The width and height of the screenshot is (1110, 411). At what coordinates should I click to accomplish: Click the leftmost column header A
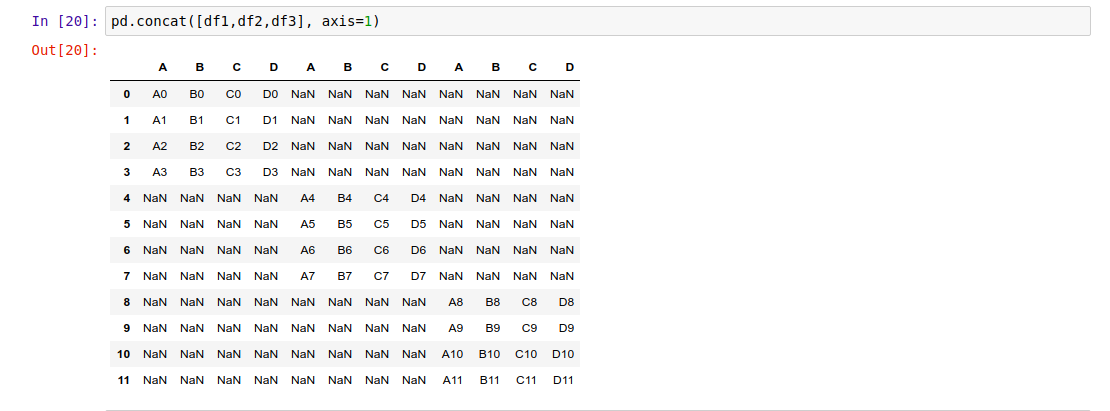point(162,67)
